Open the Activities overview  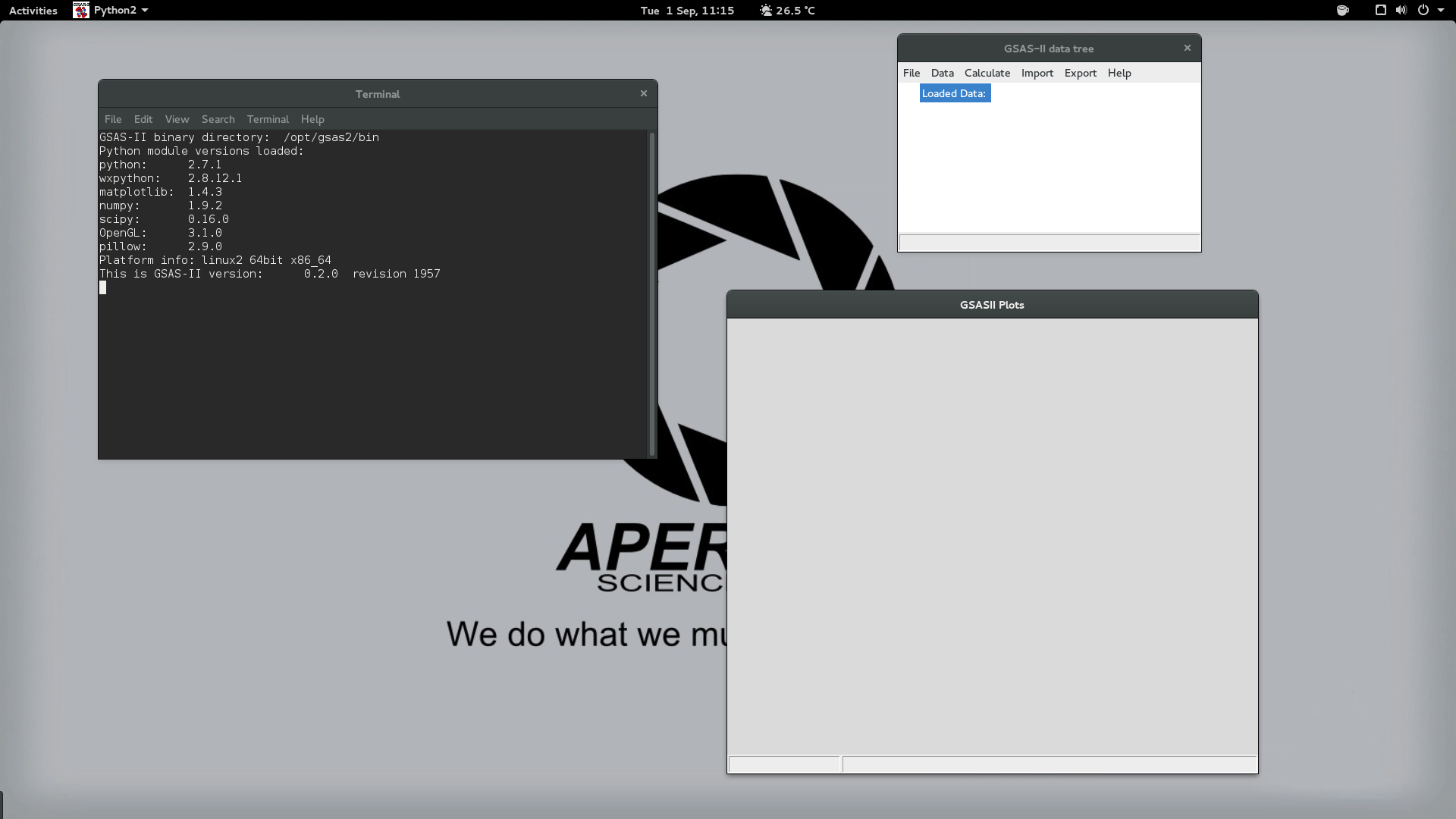coord(33,11)
